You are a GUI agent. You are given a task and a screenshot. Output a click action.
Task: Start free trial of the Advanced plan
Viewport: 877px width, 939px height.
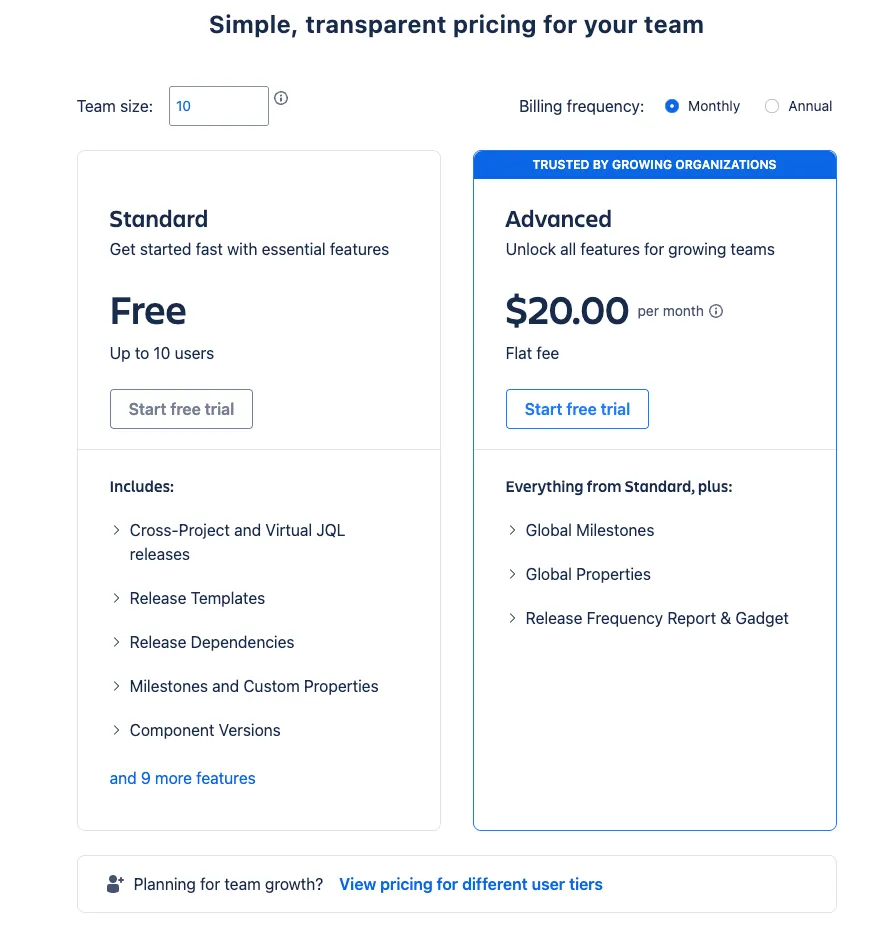tap(577, 408)
